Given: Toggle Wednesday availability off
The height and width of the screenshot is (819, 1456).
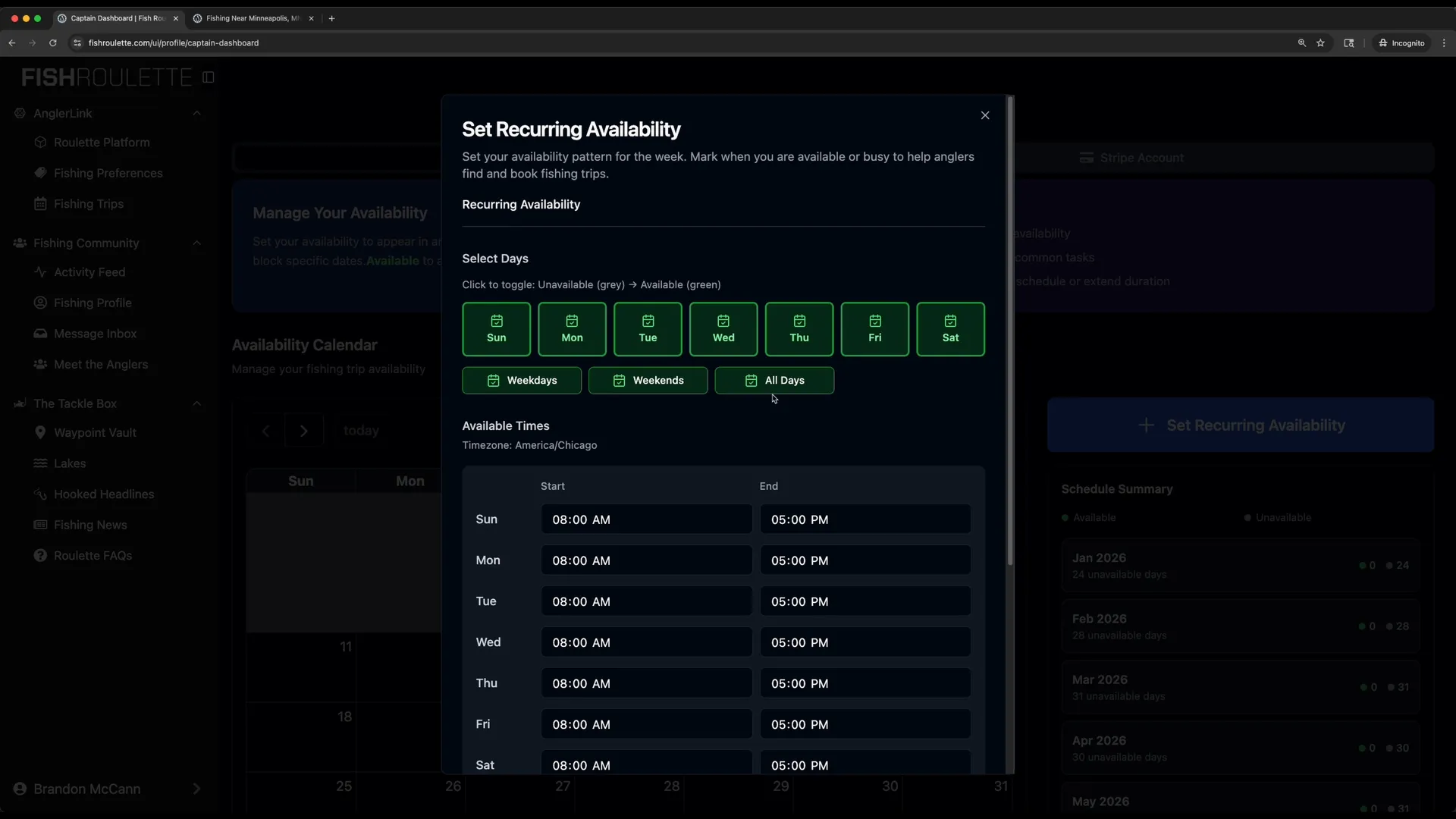Looking at the screenshot, I should coord(723,329).
